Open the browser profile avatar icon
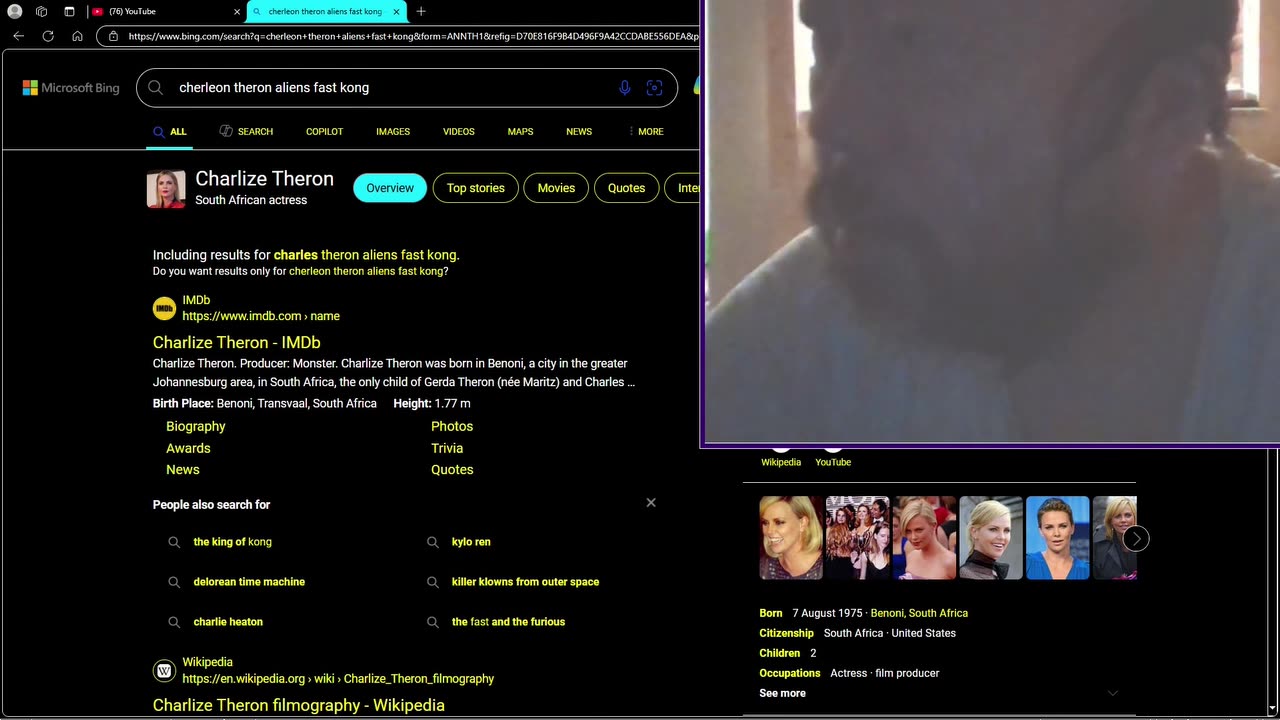This screenshot has width=1280, height=720. [14, 11]
